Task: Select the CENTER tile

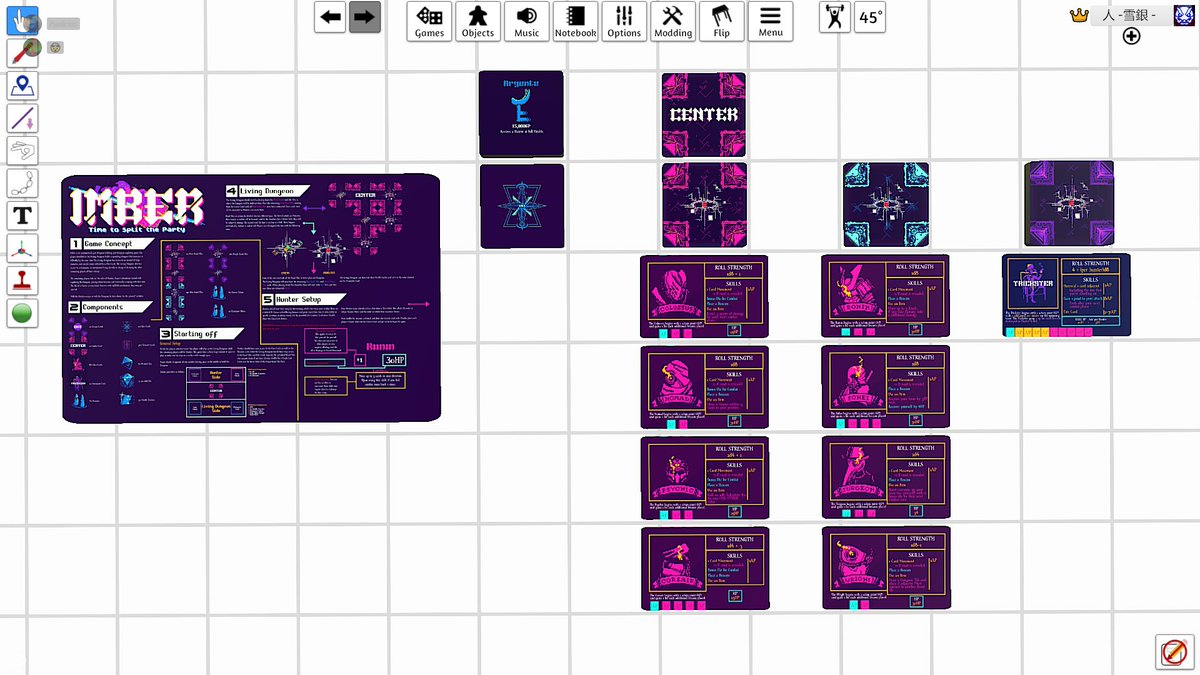Action: click(x=704, y=114)
